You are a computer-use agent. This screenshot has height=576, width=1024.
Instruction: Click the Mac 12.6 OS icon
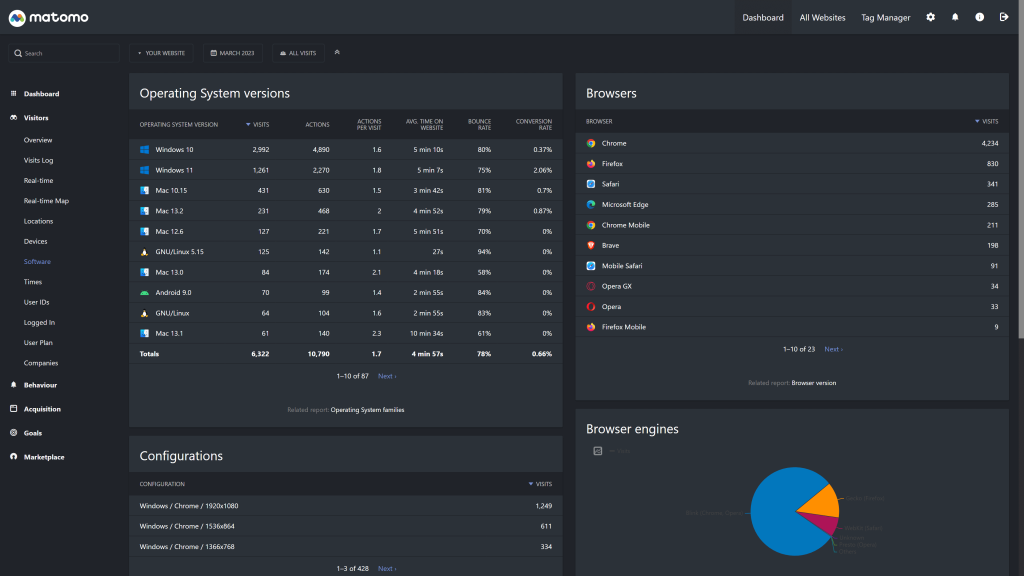144,231
